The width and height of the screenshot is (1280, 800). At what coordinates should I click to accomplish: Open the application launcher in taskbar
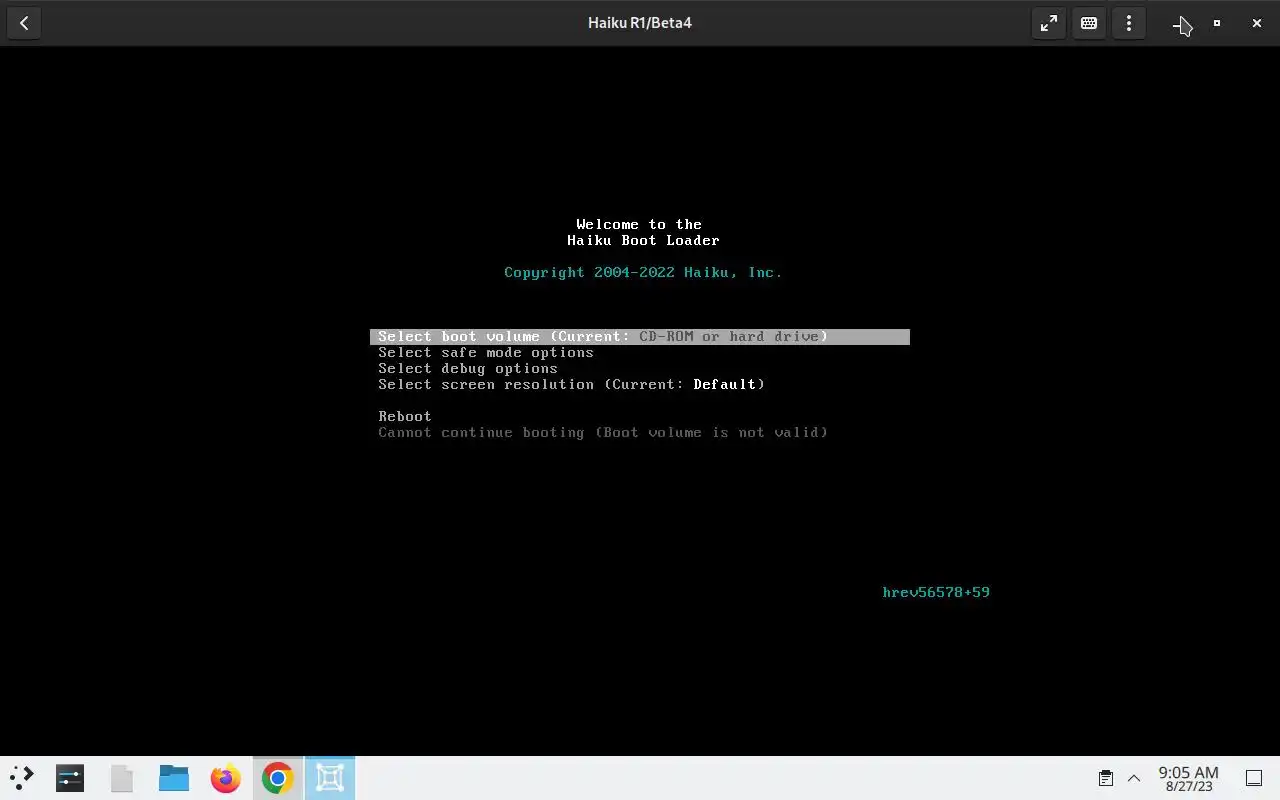click(x=22, y=778)
